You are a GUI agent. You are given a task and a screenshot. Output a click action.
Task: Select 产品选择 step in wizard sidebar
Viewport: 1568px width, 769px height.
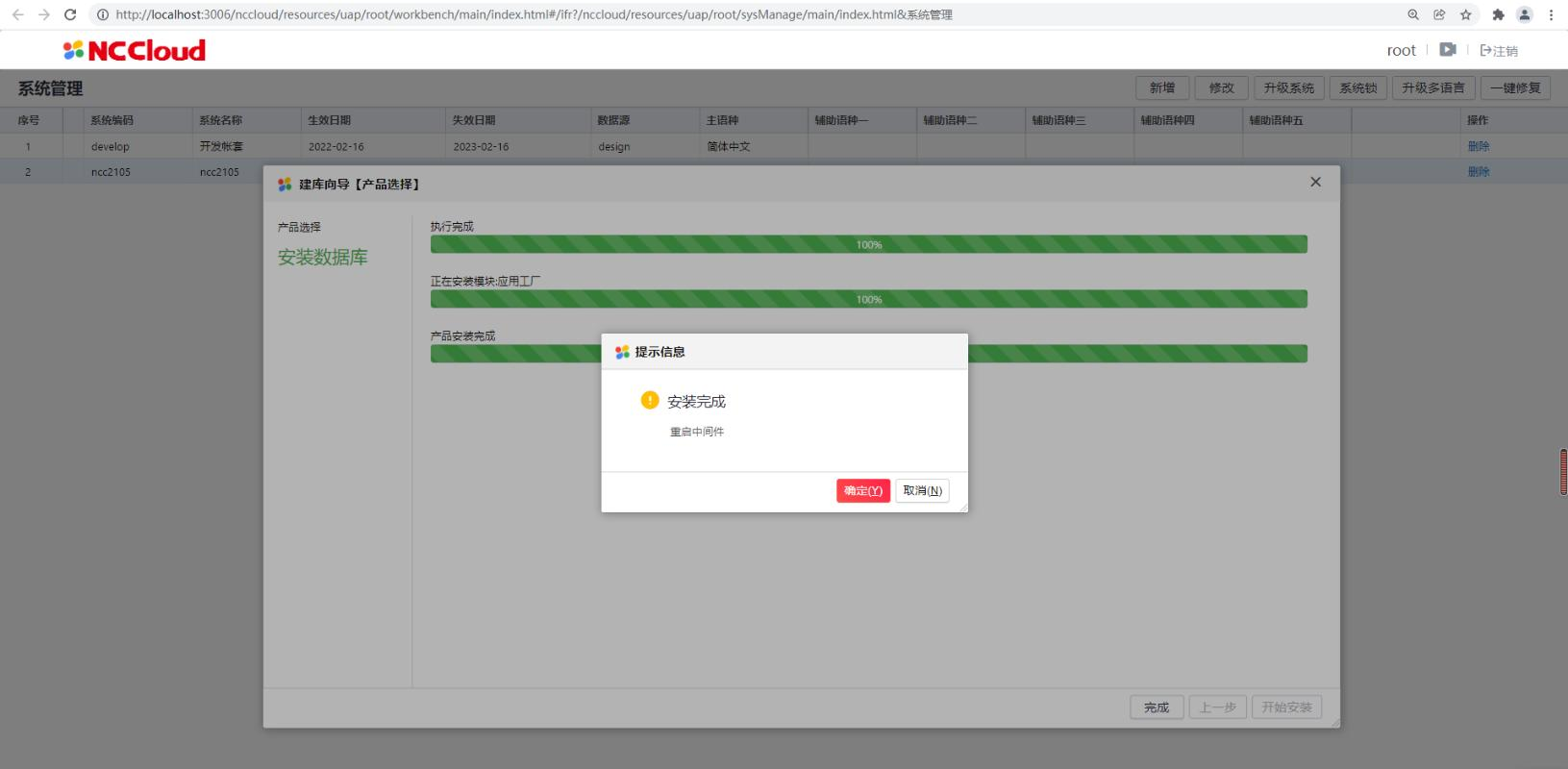tap(299, 227)
